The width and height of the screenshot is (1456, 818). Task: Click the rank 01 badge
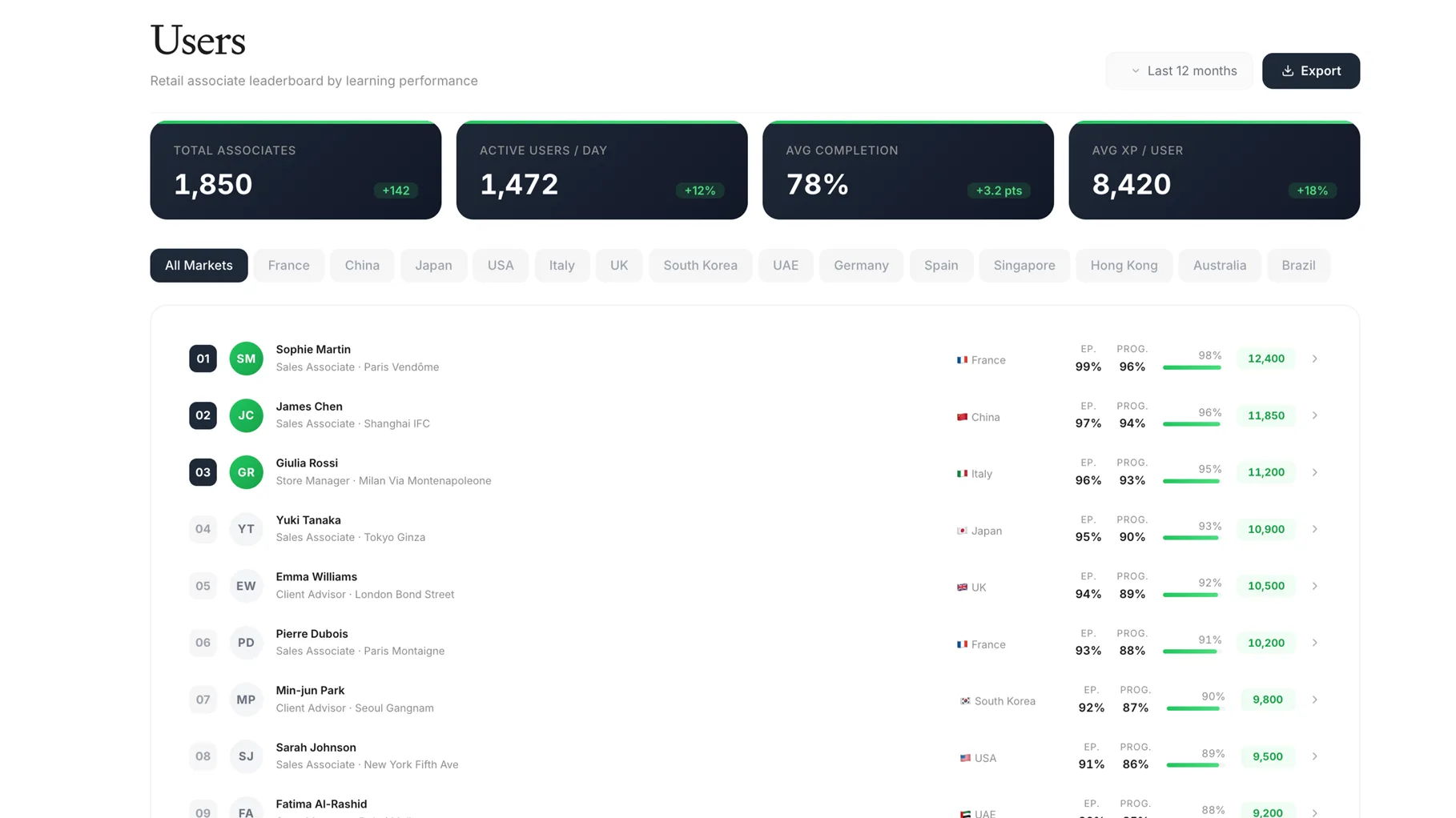pyautogui.click(x=203, y=359)
